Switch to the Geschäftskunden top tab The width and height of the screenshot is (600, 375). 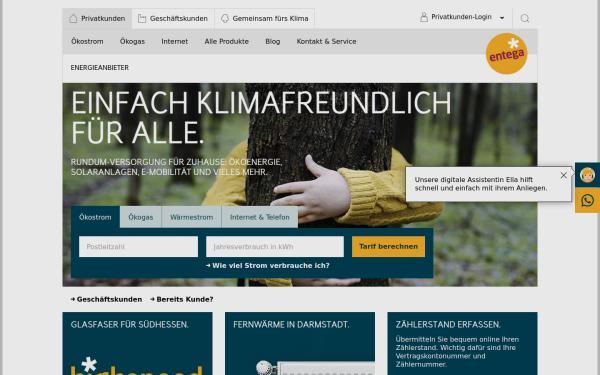coord(173,18)
